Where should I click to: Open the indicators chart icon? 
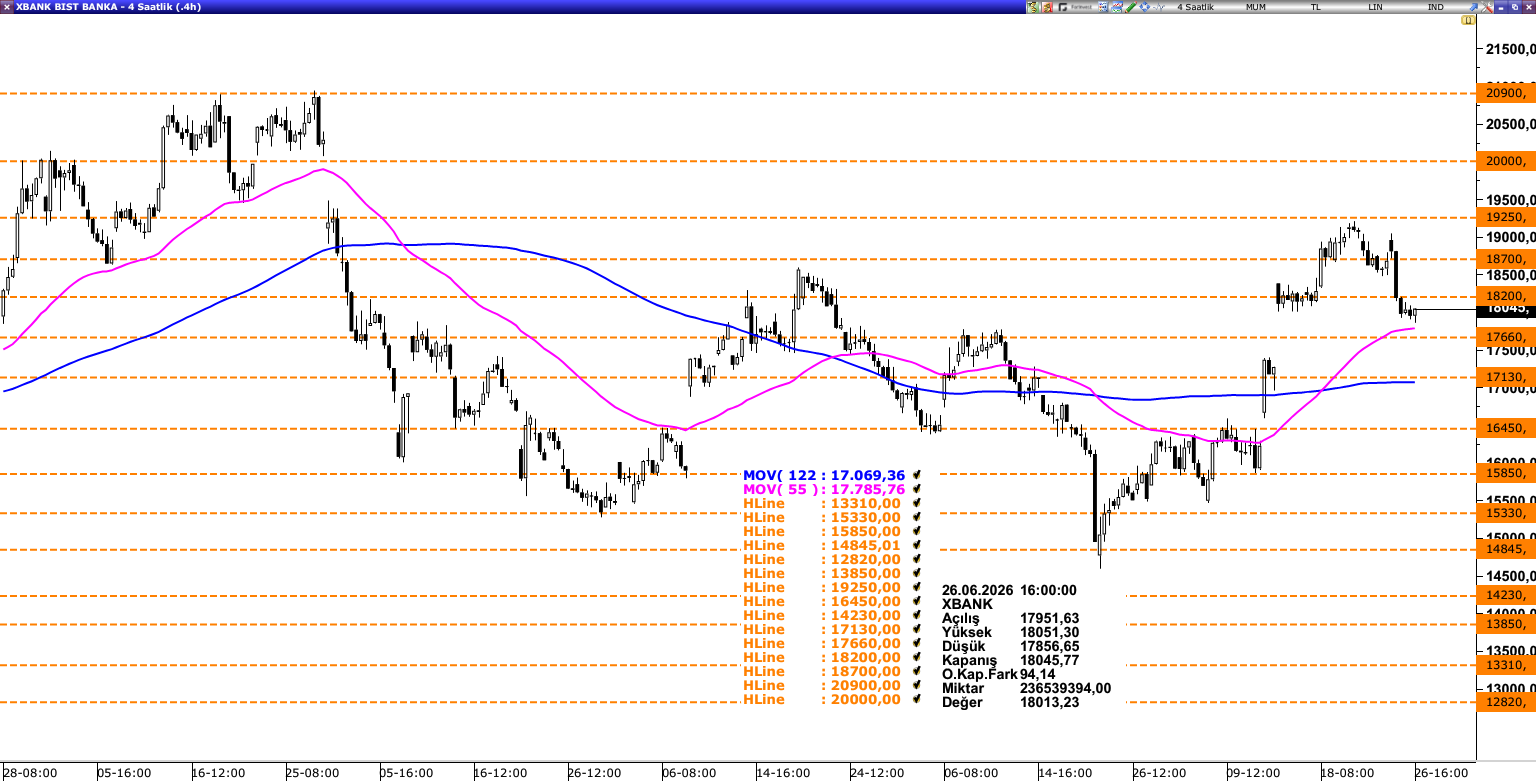tap(1117, 7)
